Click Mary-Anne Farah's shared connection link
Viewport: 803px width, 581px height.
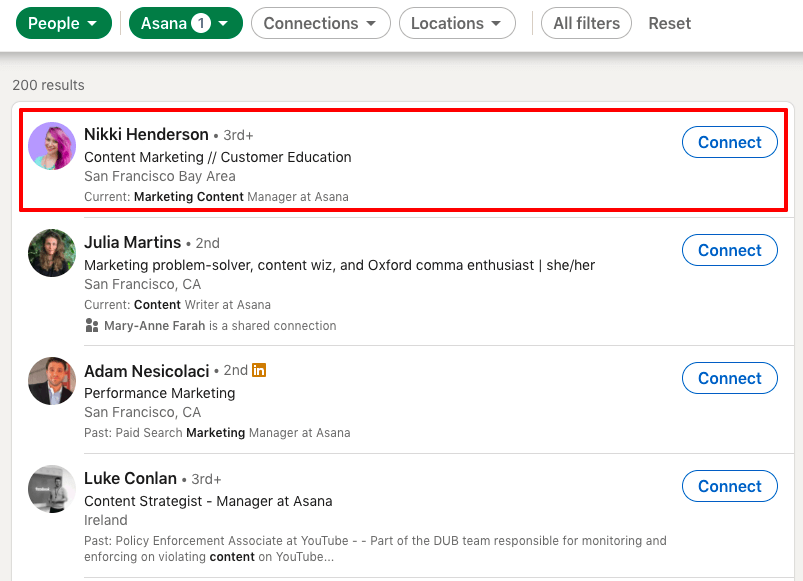[x=153, y=326]
